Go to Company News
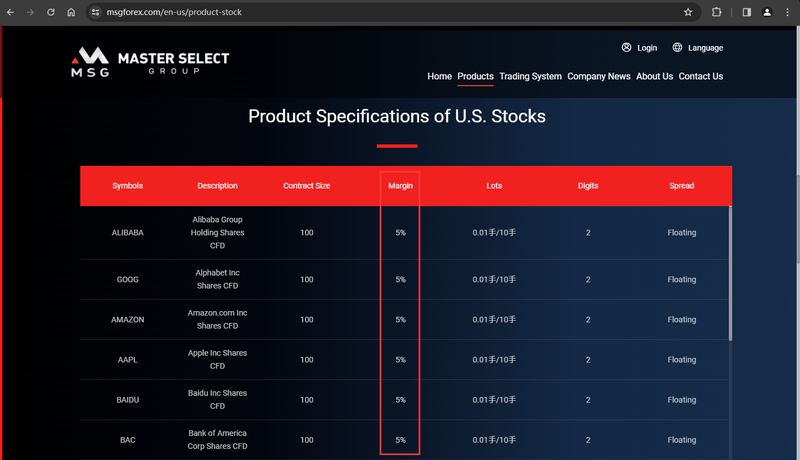The image size is (800, 460). click(x=598, y=76)
